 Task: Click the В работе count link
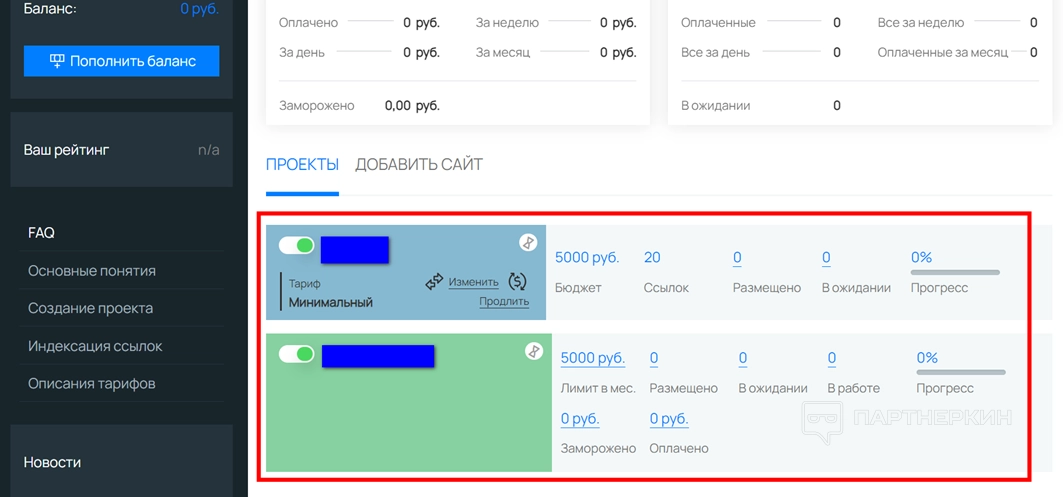pyautogui.click(x=832, y=358)
